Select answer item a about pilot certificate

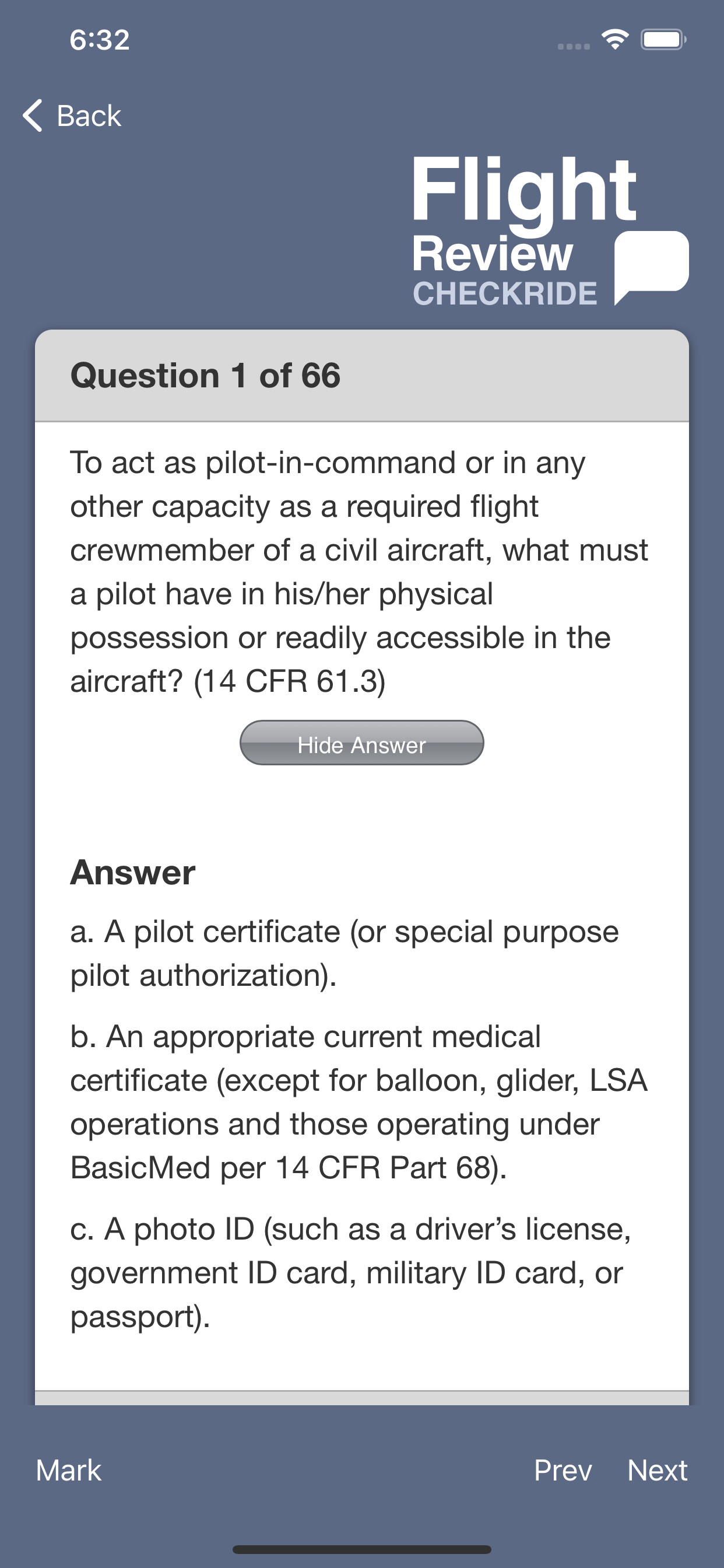(x=345, y=953)
